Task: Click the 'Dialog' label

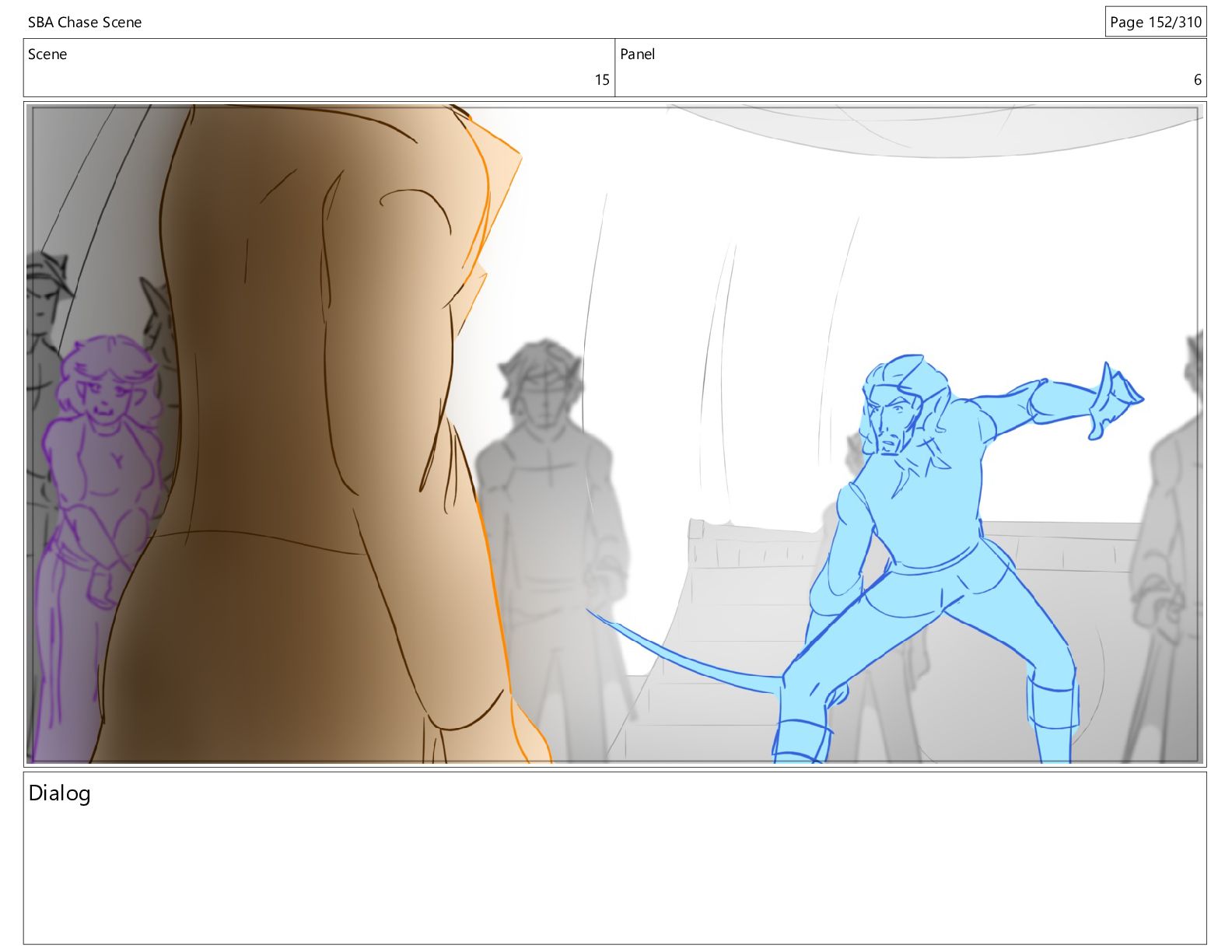Action: tap(60, 793)
